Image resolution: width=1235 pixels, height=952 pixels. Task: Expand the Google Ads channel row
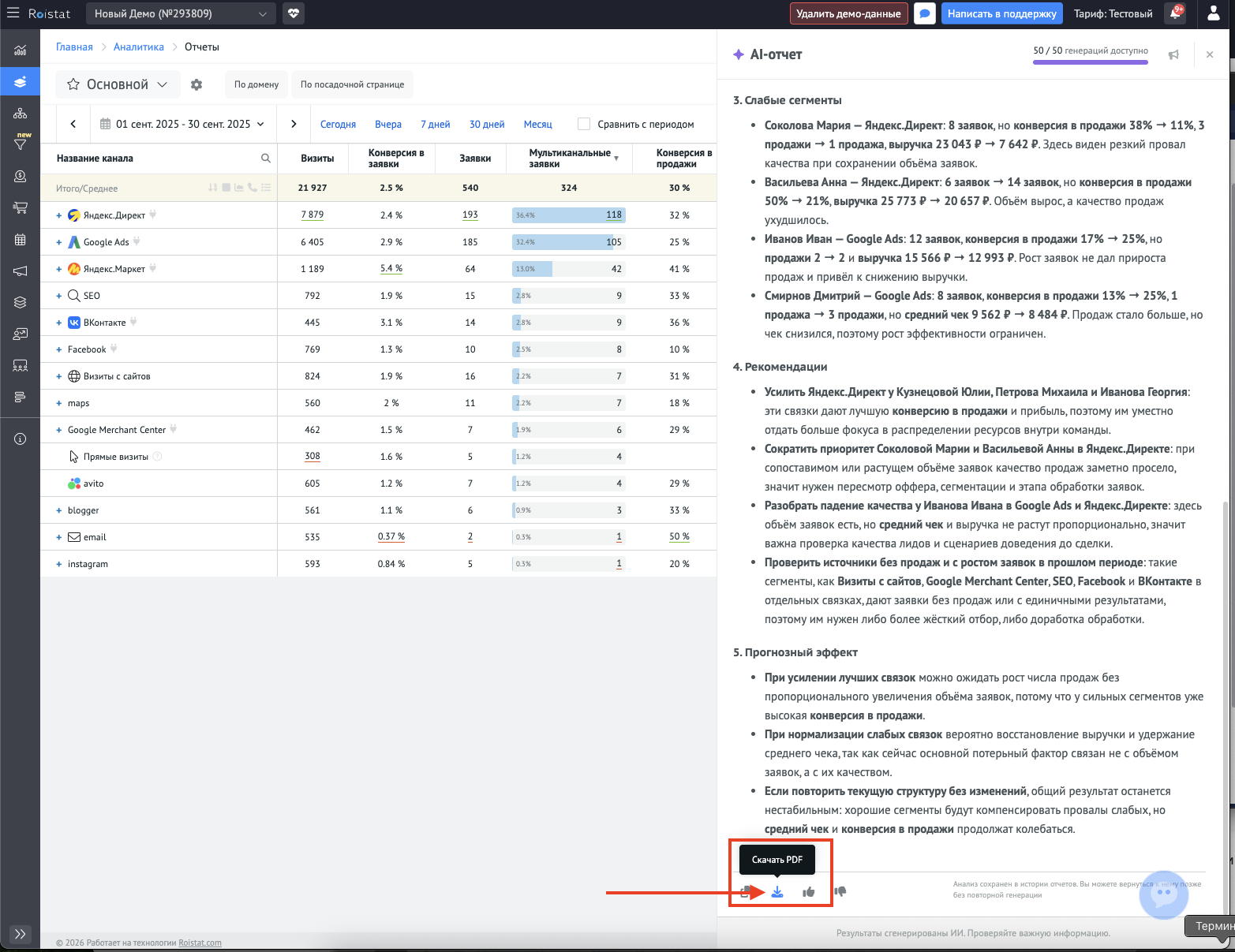click(x=58, y=242)
